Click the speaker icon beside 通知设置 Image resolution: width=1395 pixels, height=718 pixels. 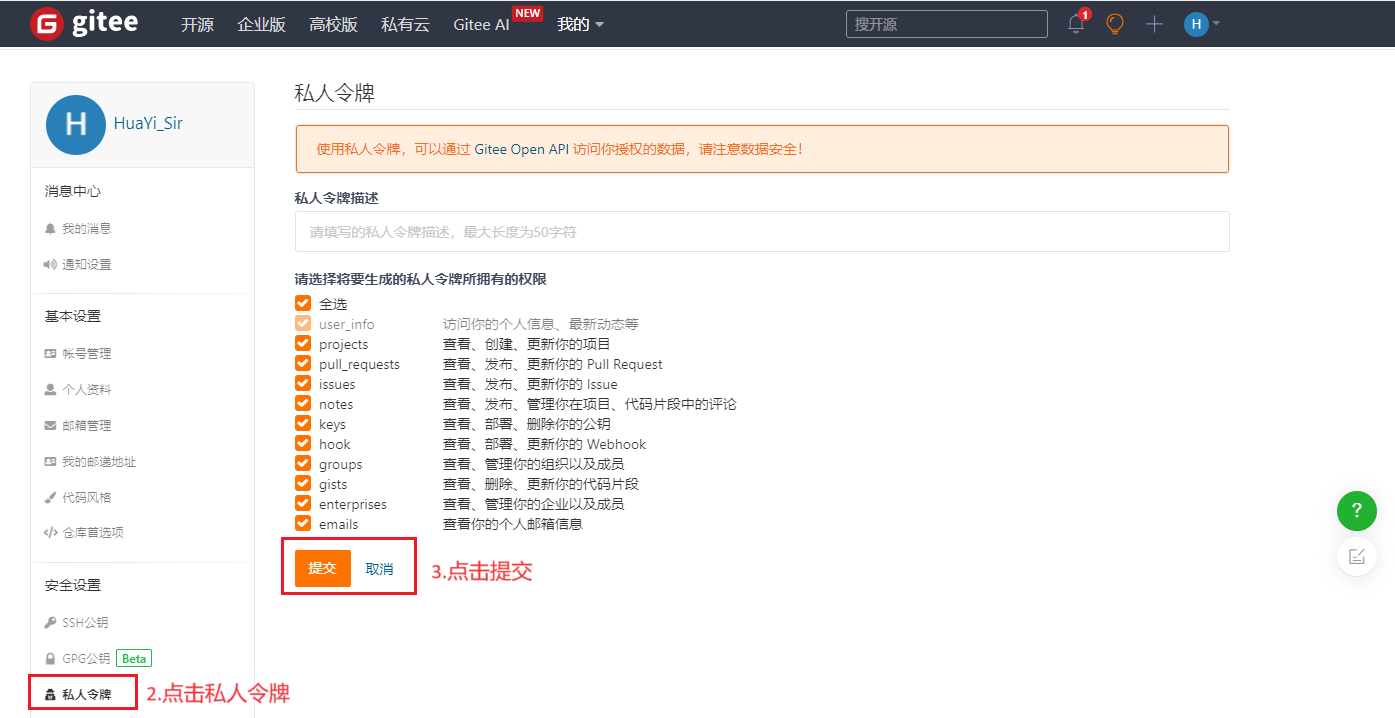(x=51, y=265)
